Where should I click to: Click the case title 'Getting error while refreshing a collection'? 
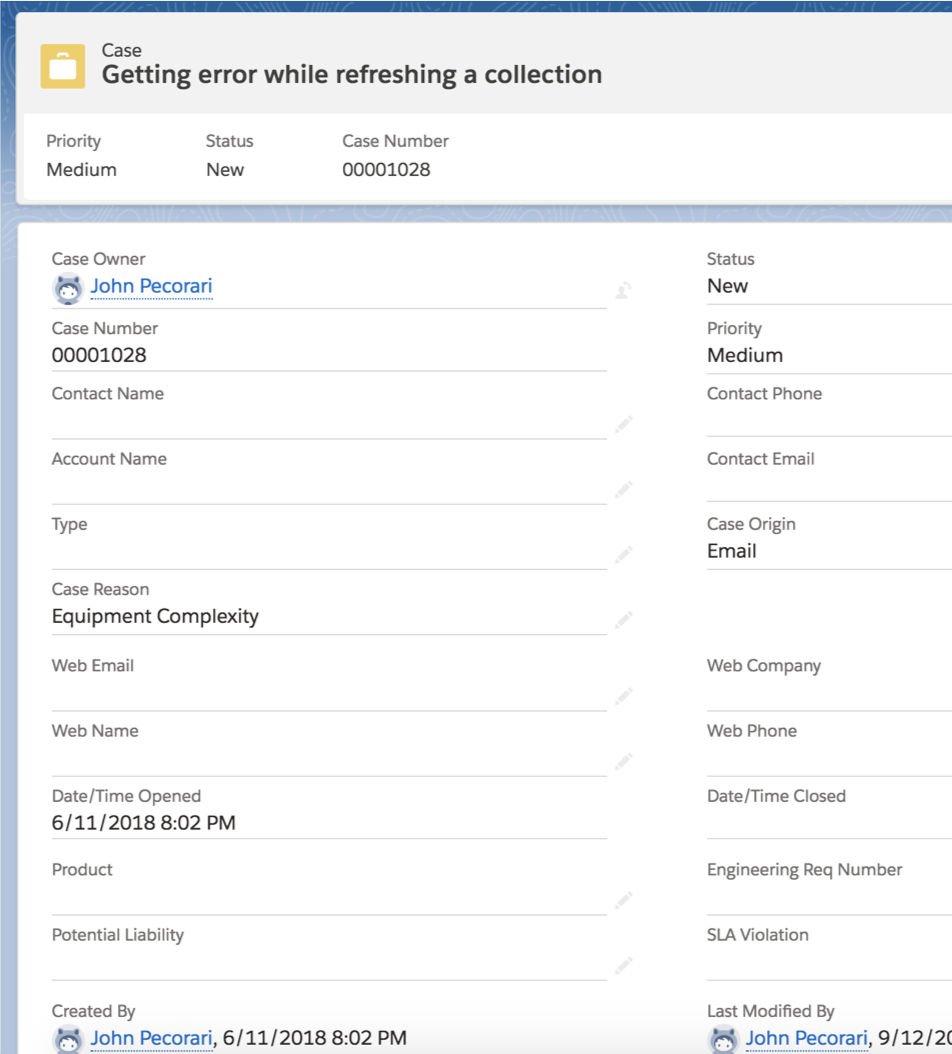click(351, 75)
